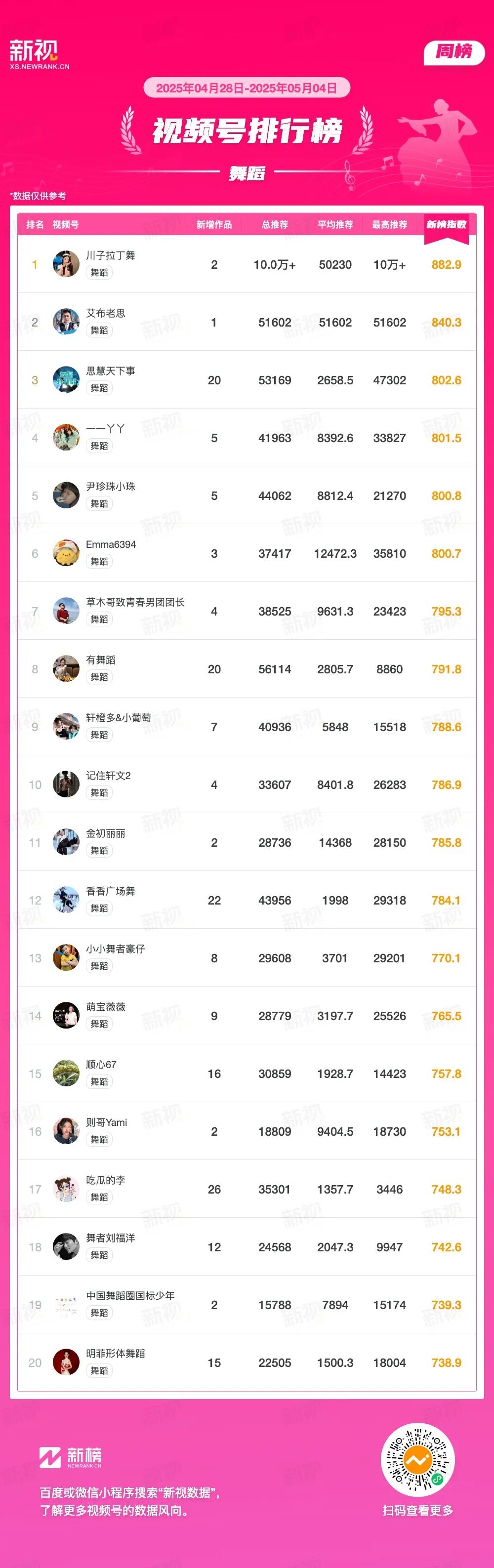This screenshot has width=494, height=1568.
Task: Open the 川子拉丁舞 profile avatar
Action: (66, 264)
